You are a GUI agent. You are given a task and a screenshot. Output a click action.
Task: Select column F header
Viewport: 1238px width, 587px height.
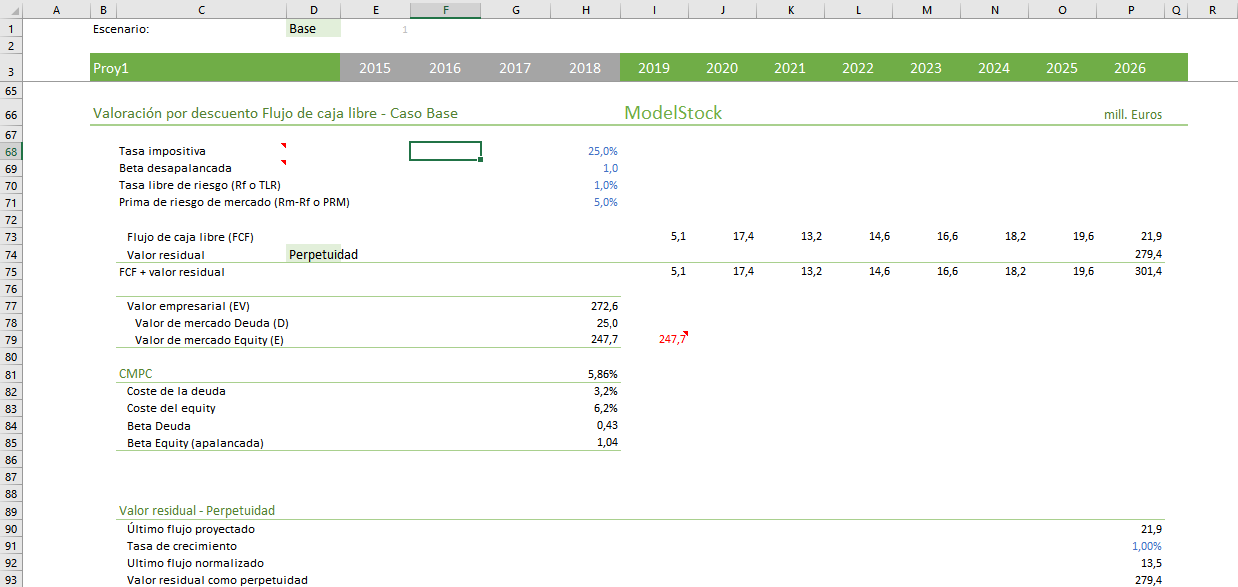click(445, 10)
